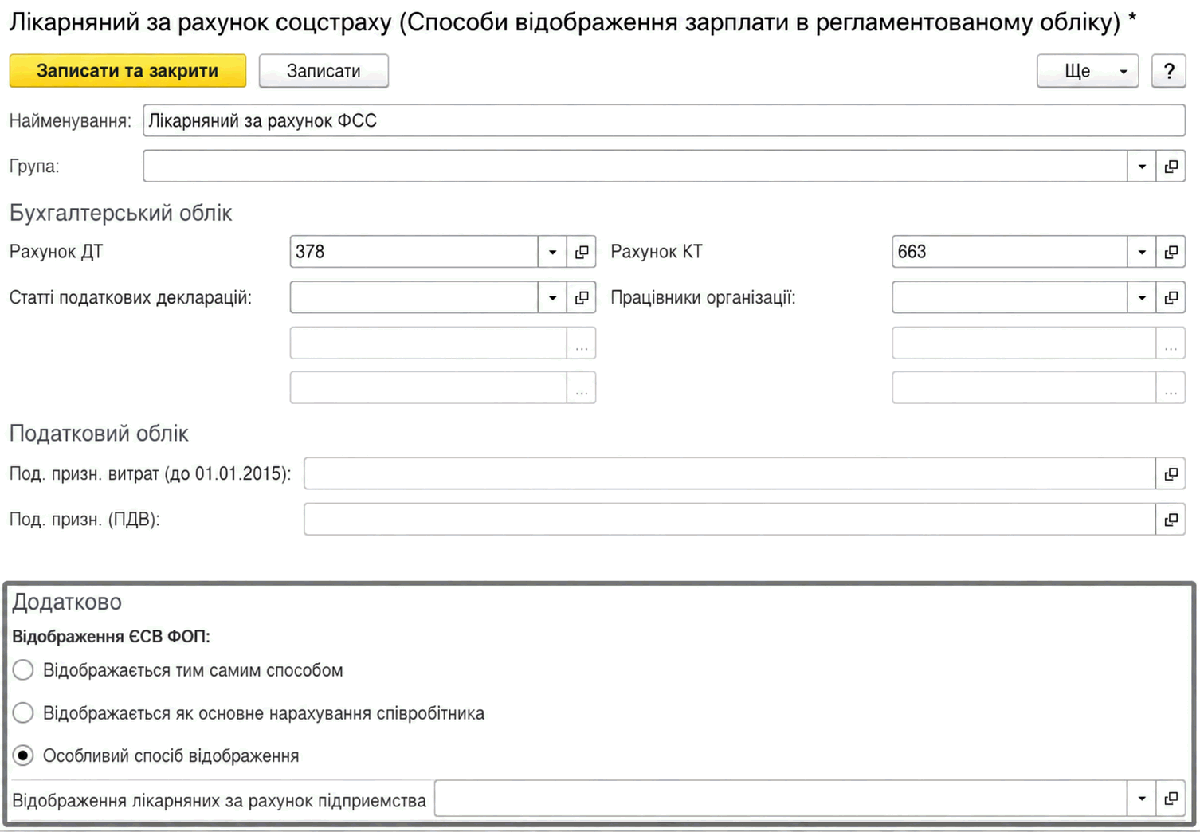Click Записати та закрити button
1200x832 pixels.
pyautogui.click(x=127, y=71)
